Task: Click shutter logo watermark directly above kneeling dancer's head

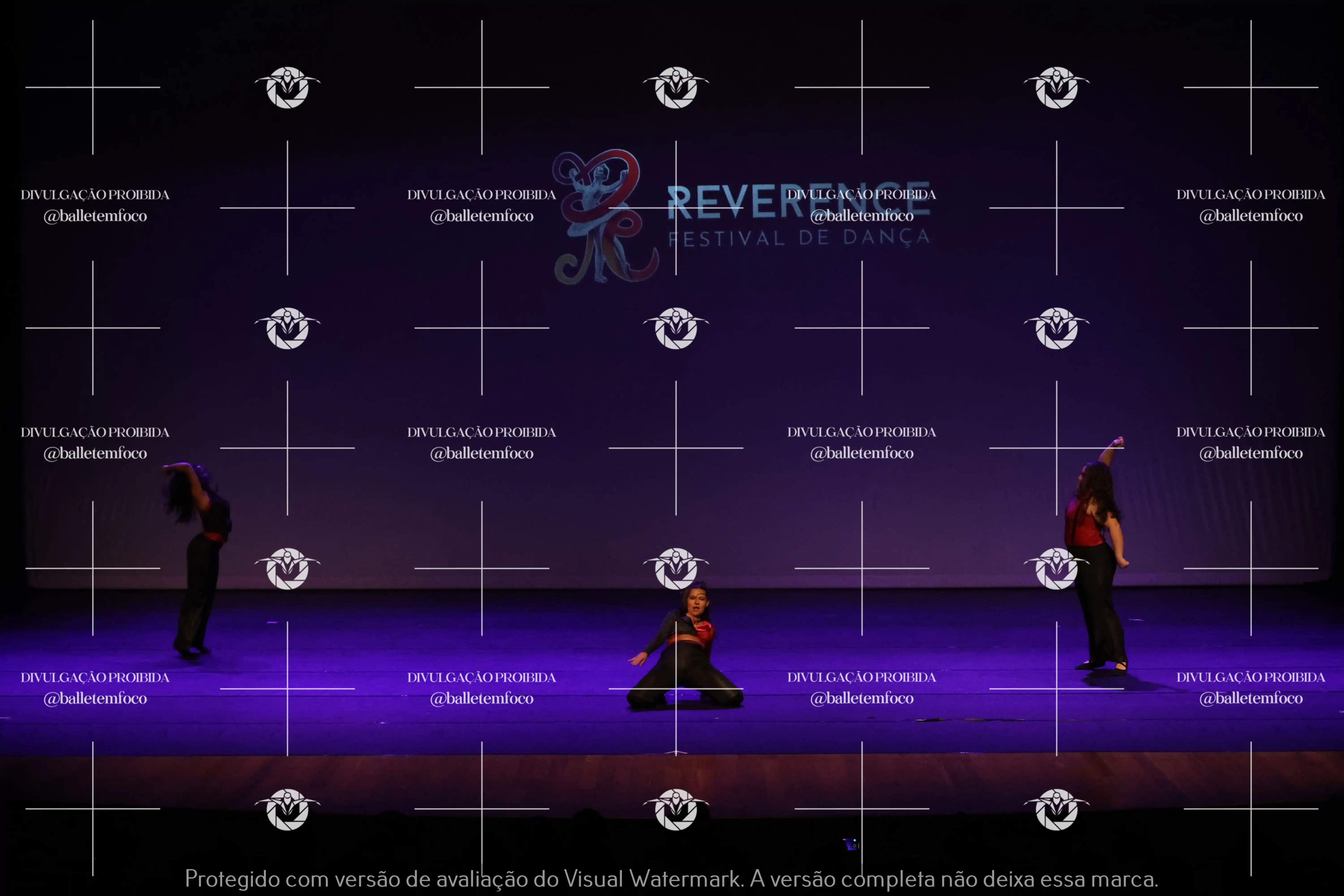Action: pos(676,569)
